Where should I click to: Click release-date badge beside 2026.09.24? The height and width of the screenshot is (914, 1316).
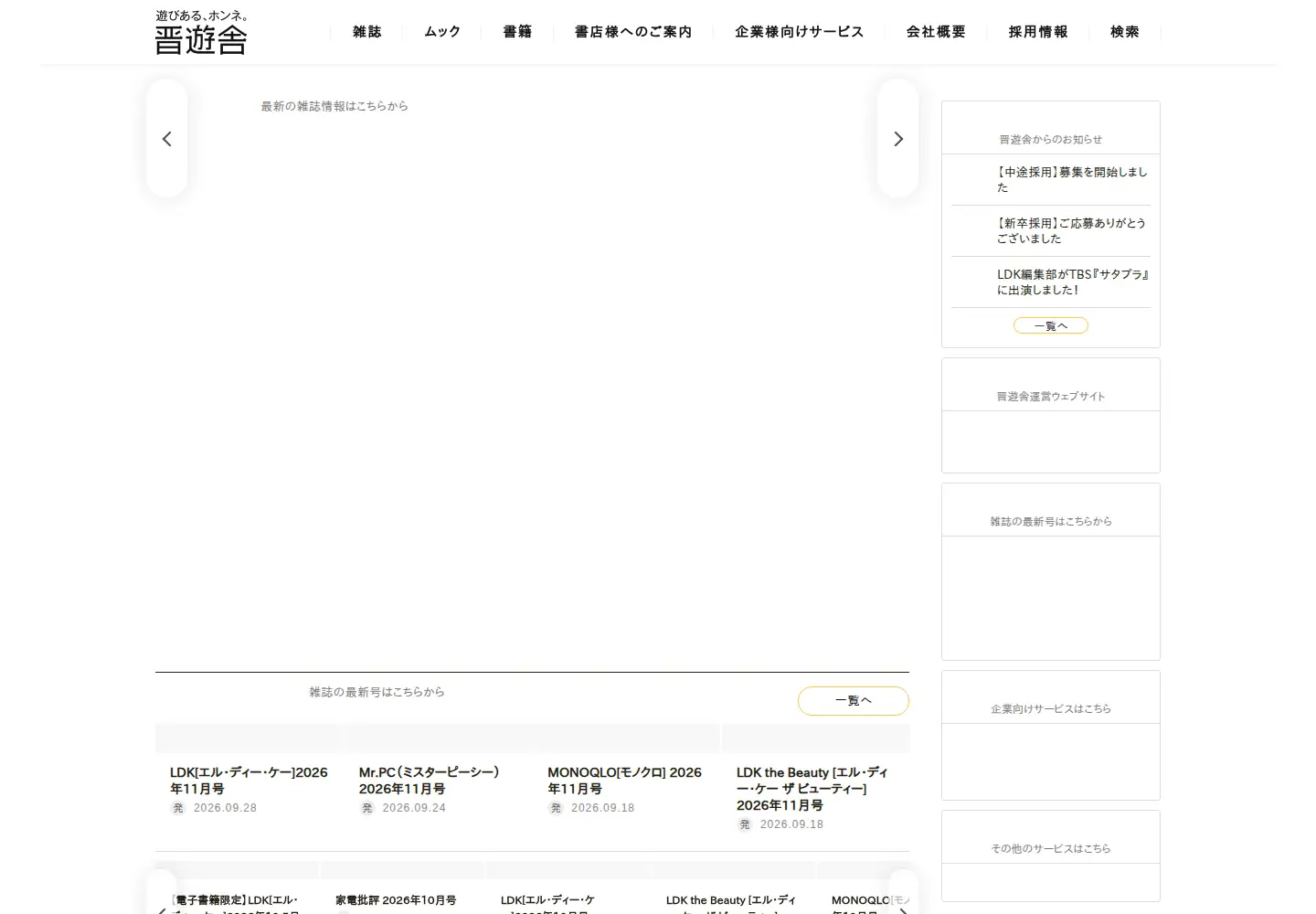tap(367, 808)
